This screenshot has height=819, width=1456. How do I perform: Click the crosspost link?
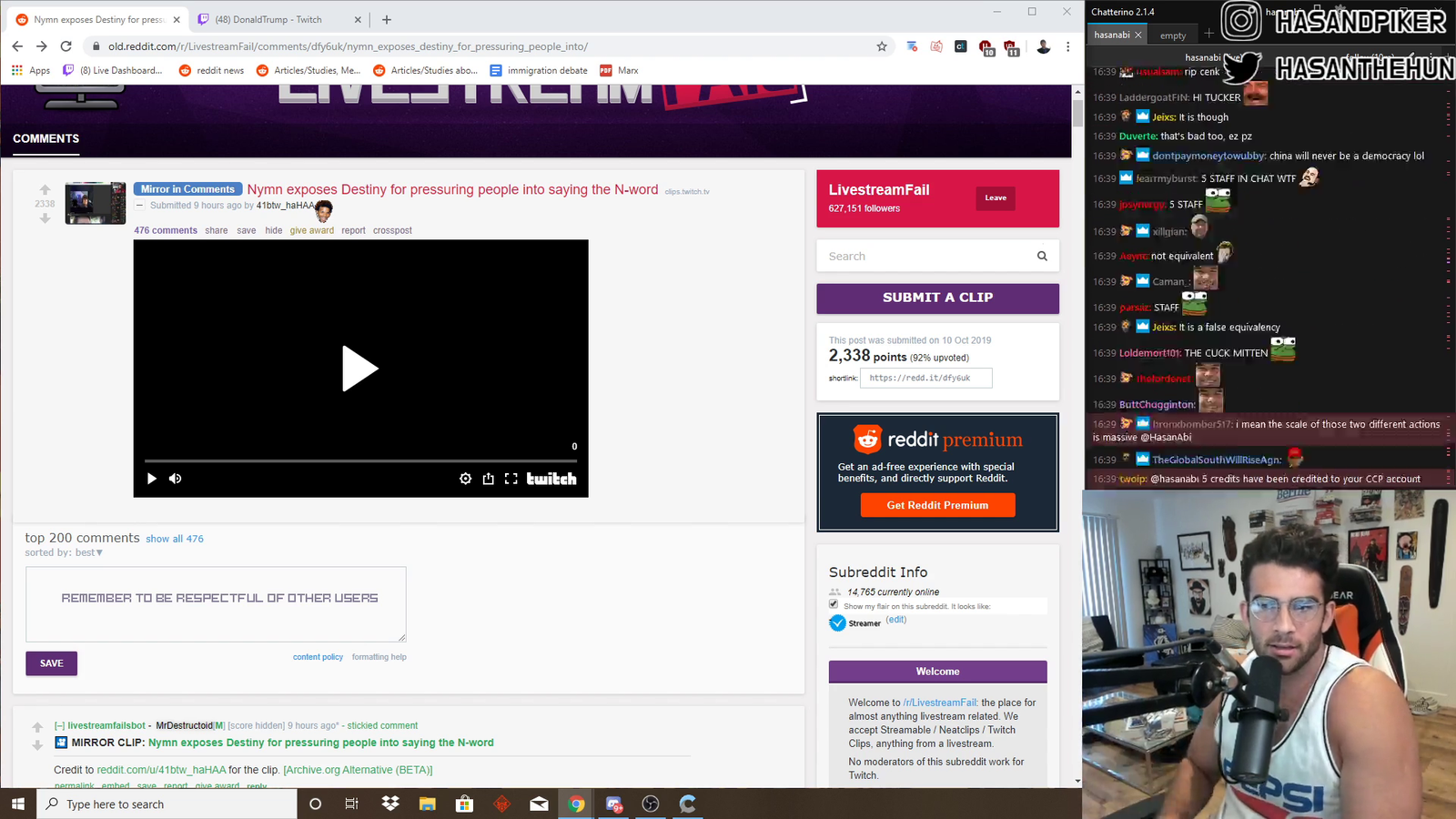click(392, 230)
